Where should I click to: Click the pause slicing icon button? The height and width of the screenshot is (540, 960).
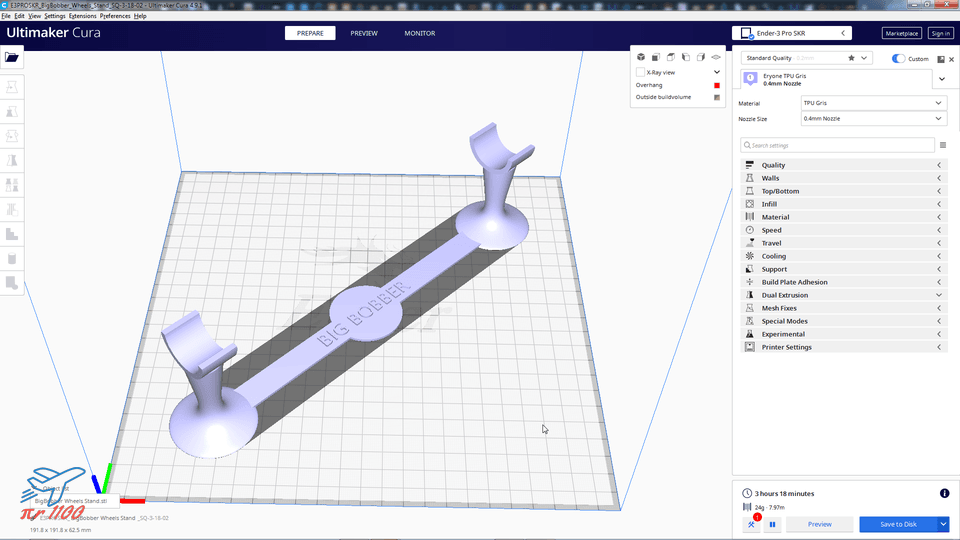pyautogui.click(x=773, y=524)
